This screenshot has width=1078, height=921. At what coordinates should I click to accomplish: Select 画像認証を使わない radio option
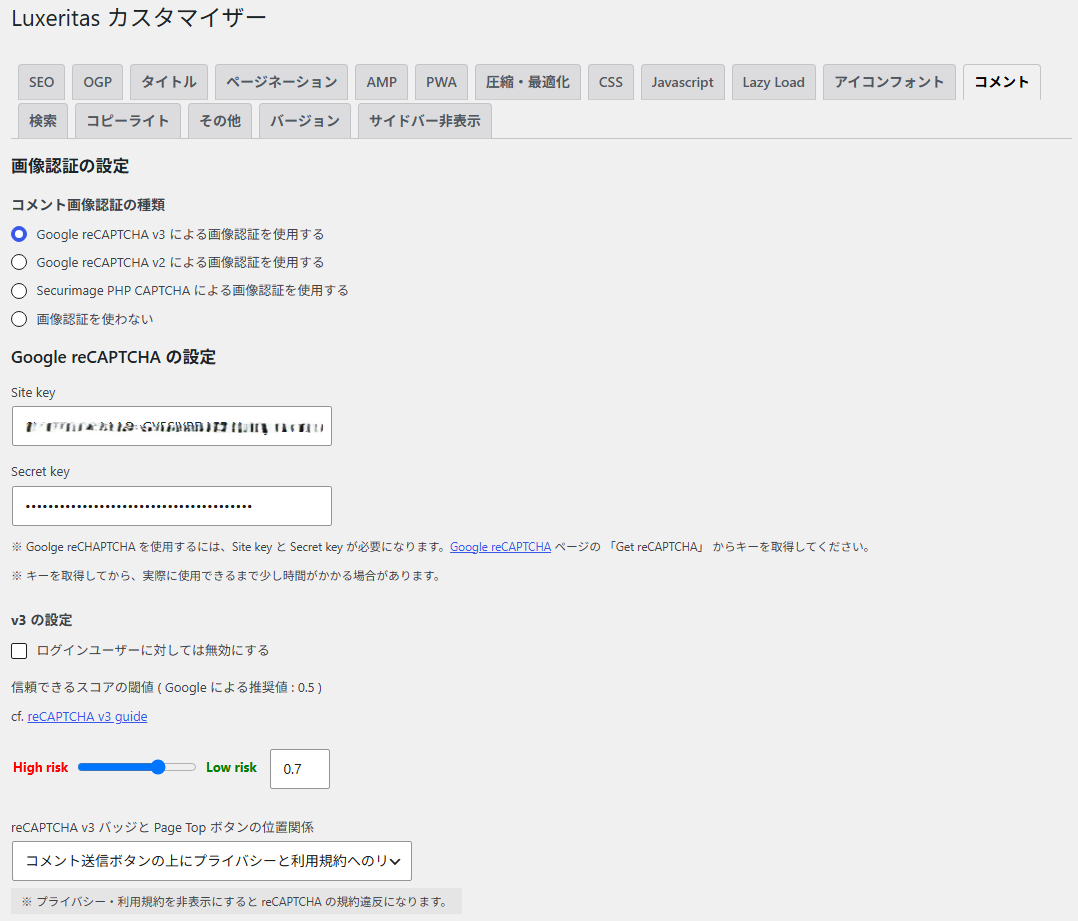point(19,319)
